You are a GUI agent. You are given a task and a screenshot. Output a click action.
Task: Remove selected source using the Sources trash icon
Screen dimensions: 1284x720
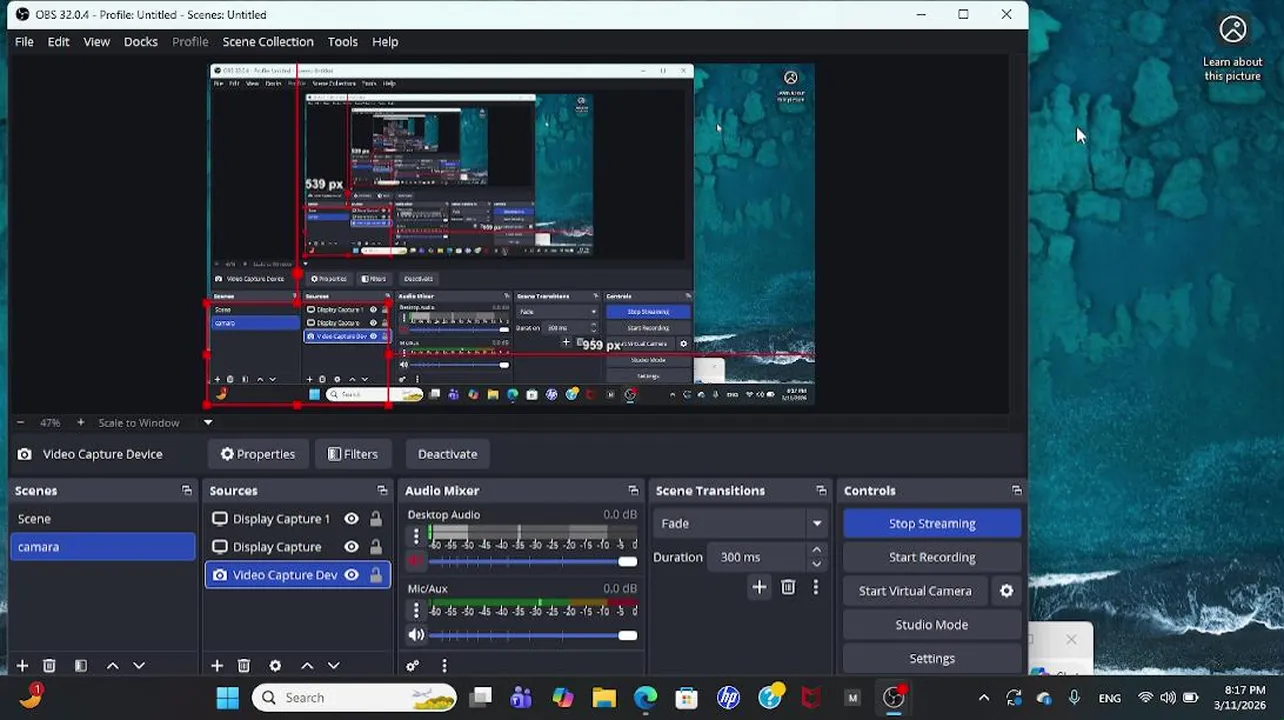pos(244,666)
